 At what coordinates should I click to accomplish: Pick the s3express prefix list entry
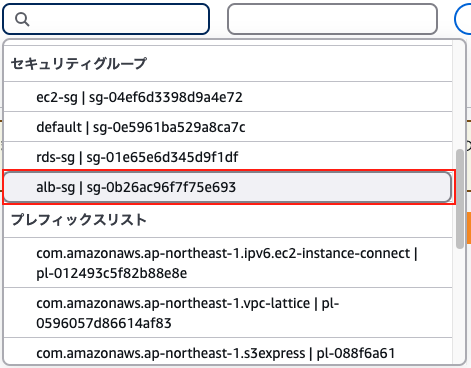[228, 351]
